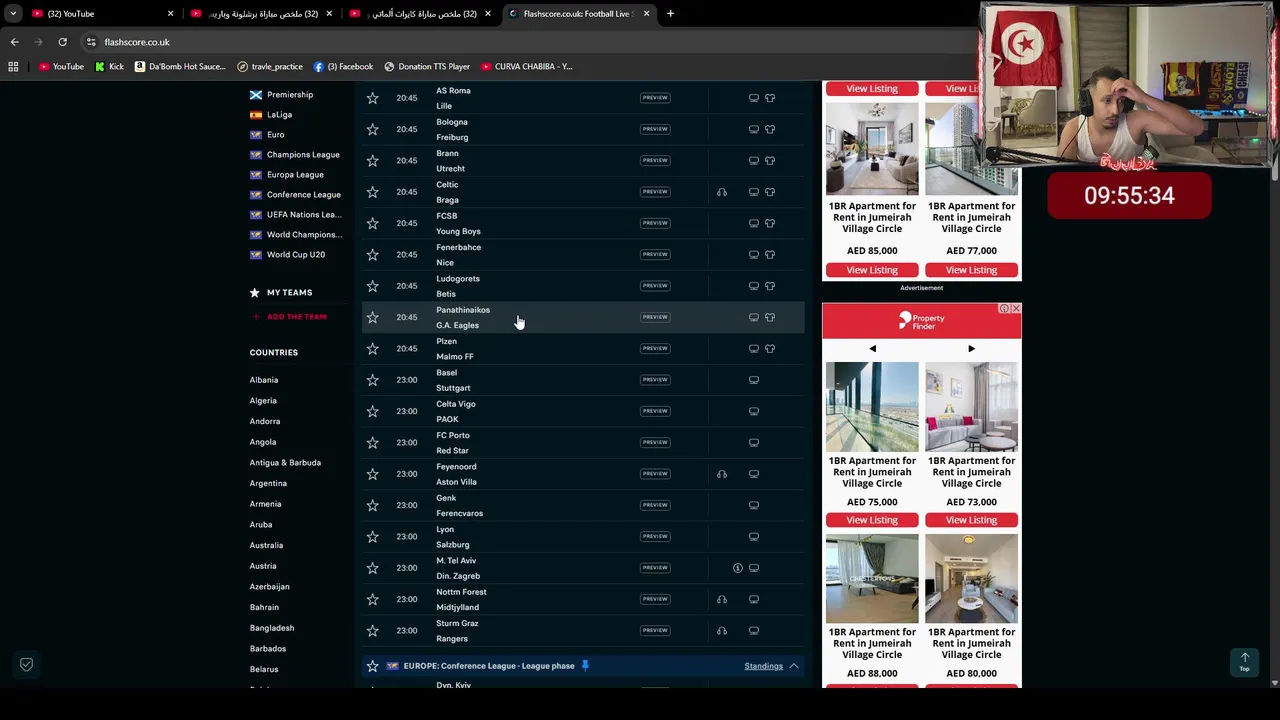Screen dimensions: 1280x720
Task: Click the Ludogorets vs Betis match row
Action: pyautogui.click(x=583, y=286)
